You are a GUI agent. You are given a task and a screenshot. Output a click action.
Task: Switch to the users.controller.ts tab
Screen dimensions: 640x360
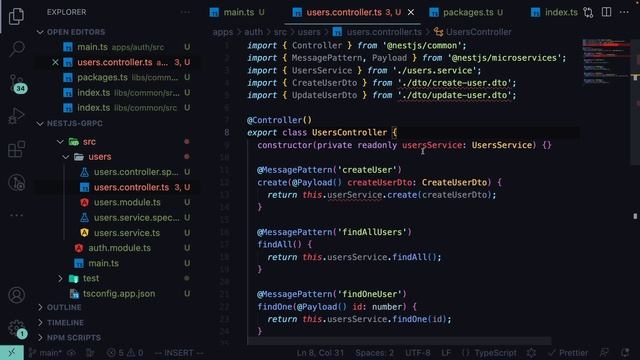click(x=344, y=13)
